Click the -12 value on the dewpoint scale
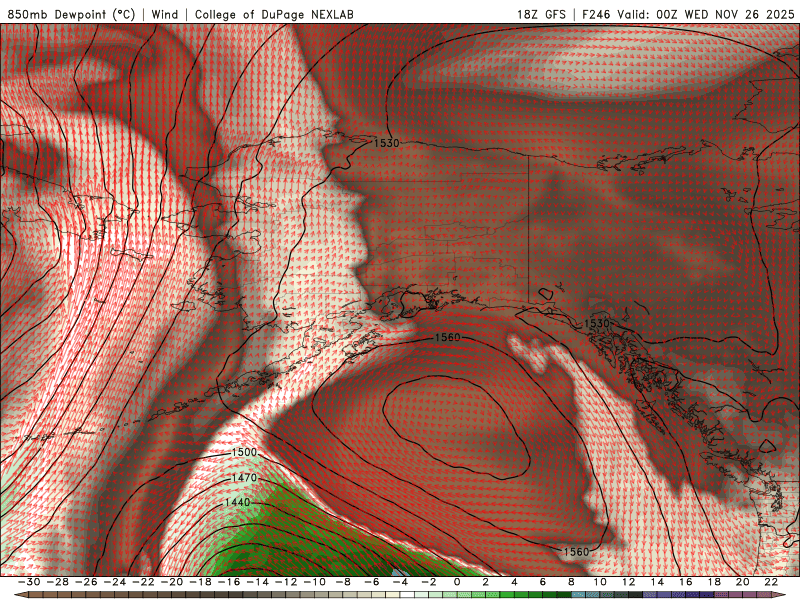The image size is (800, 600). (x=286, y=582)
